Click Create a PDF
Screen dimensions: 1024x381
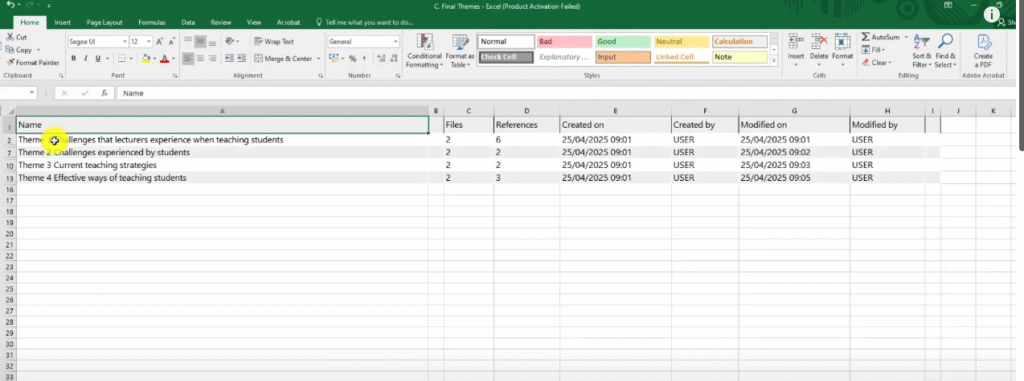(x=983, y=51)
